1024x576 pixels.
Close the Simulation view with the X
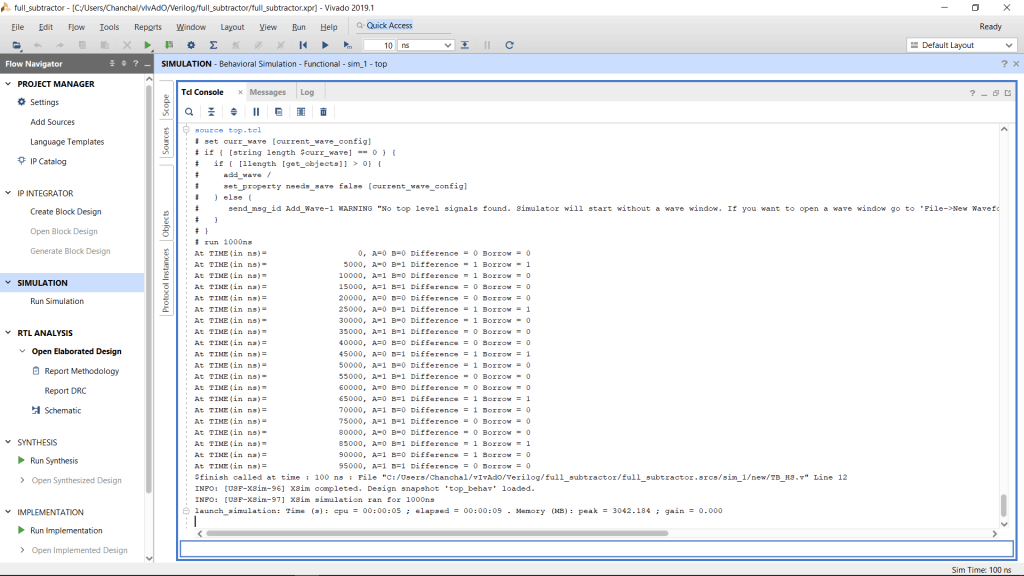[x=1016, y=63]
